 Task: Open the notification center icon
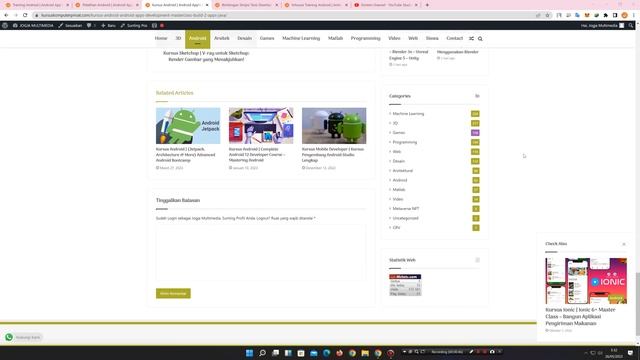pos(630,353)
